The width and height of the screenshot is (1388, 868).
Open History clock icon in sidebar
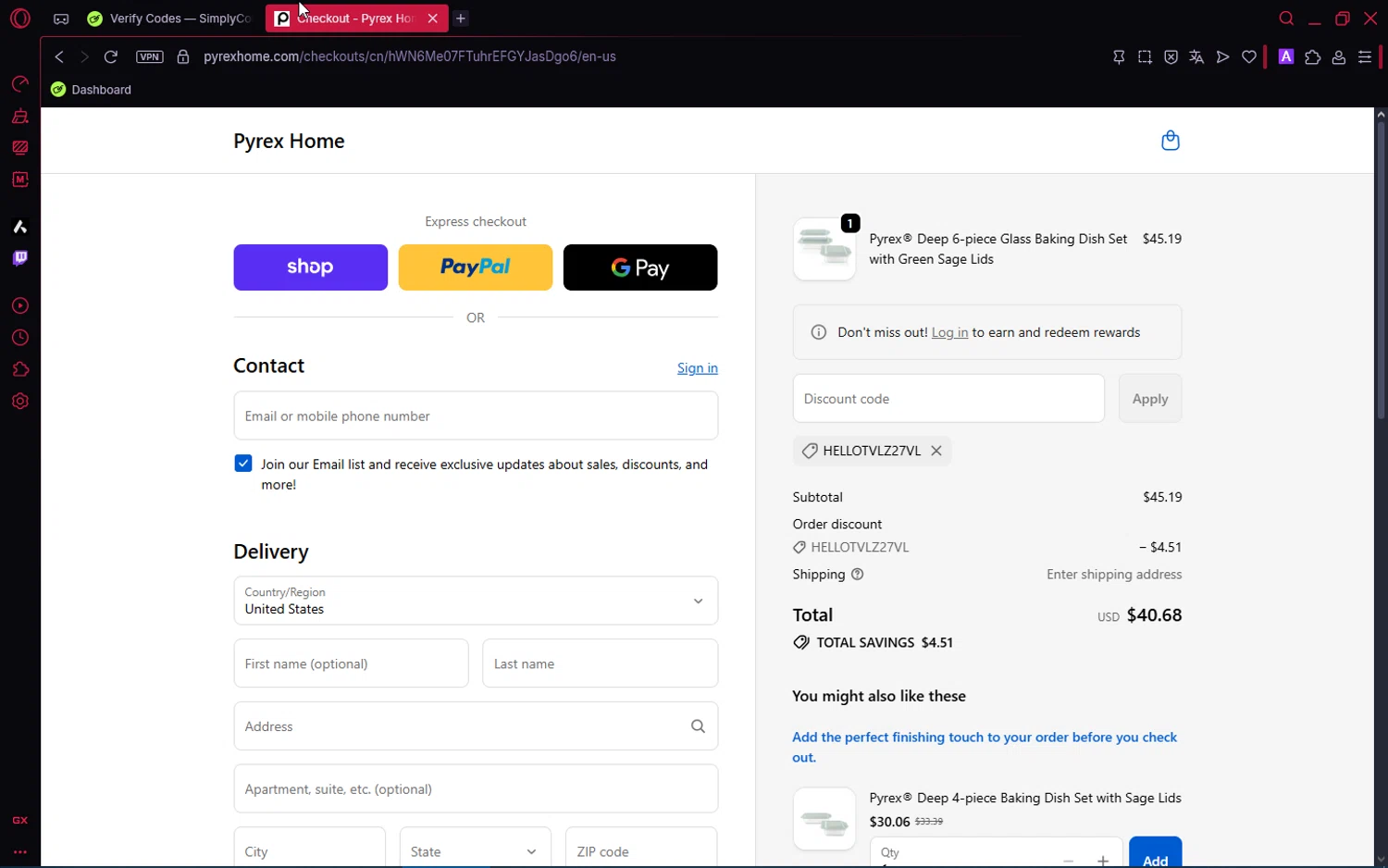[x=20, y=338]
